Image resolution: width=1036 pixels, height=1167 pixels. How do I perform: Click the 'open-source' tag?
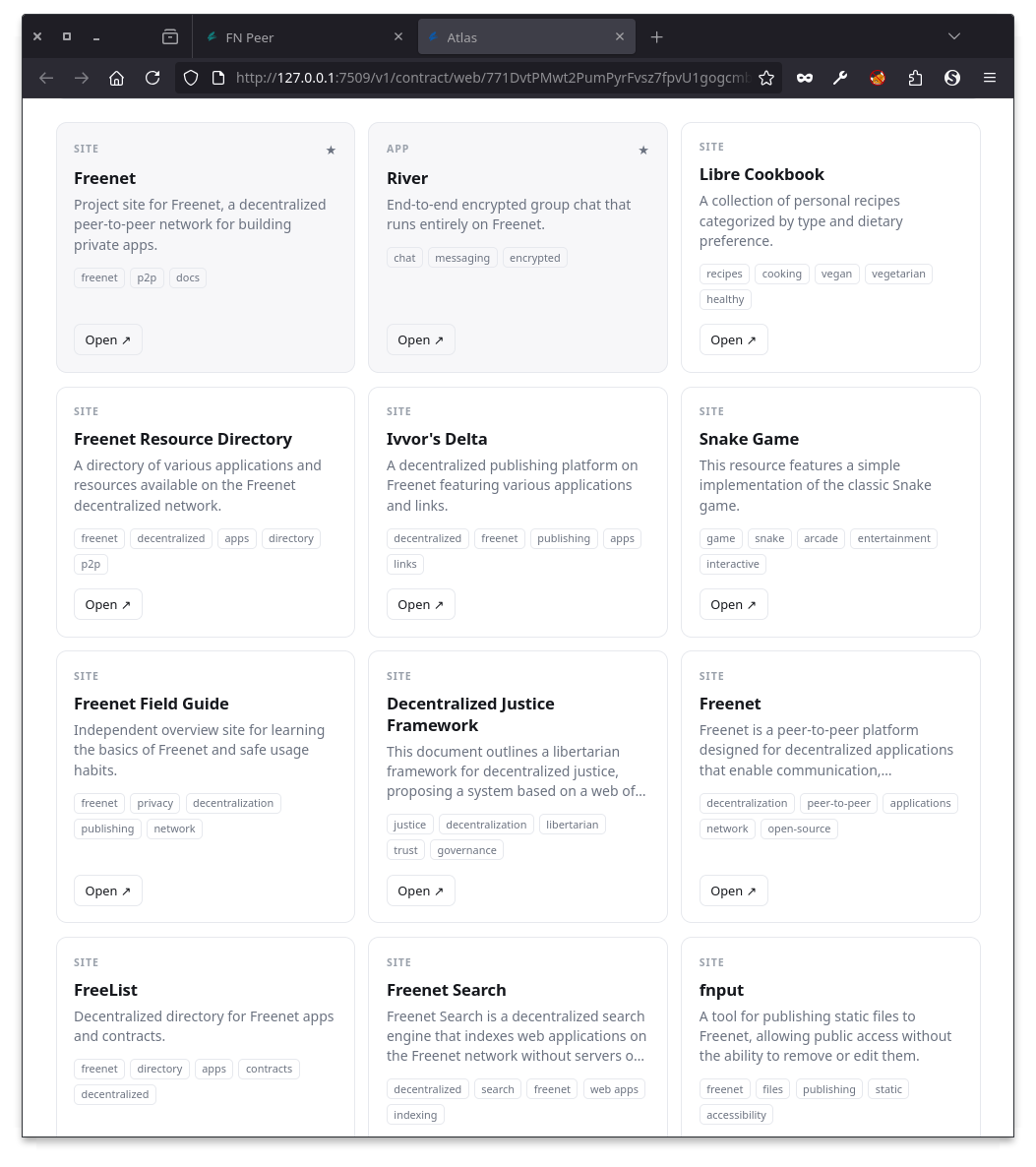tap(799, 829)
